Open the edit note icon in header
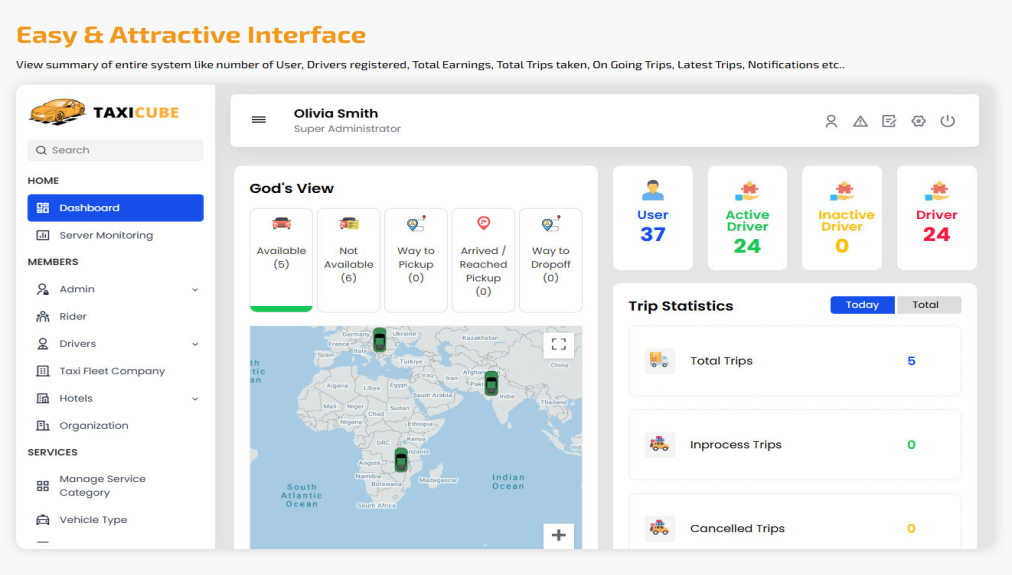This screenshot has width=1012, height=575. pos(889,121)
